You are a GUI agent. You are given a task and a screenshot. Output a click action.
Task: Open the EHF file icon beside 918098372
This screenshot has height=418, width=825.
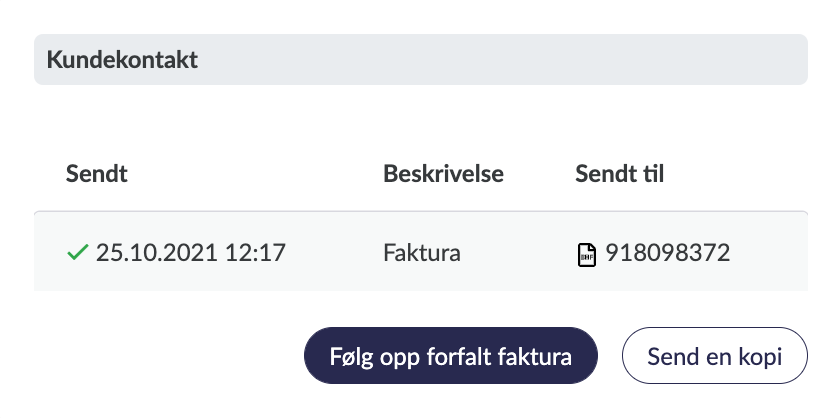coord(588,255)
